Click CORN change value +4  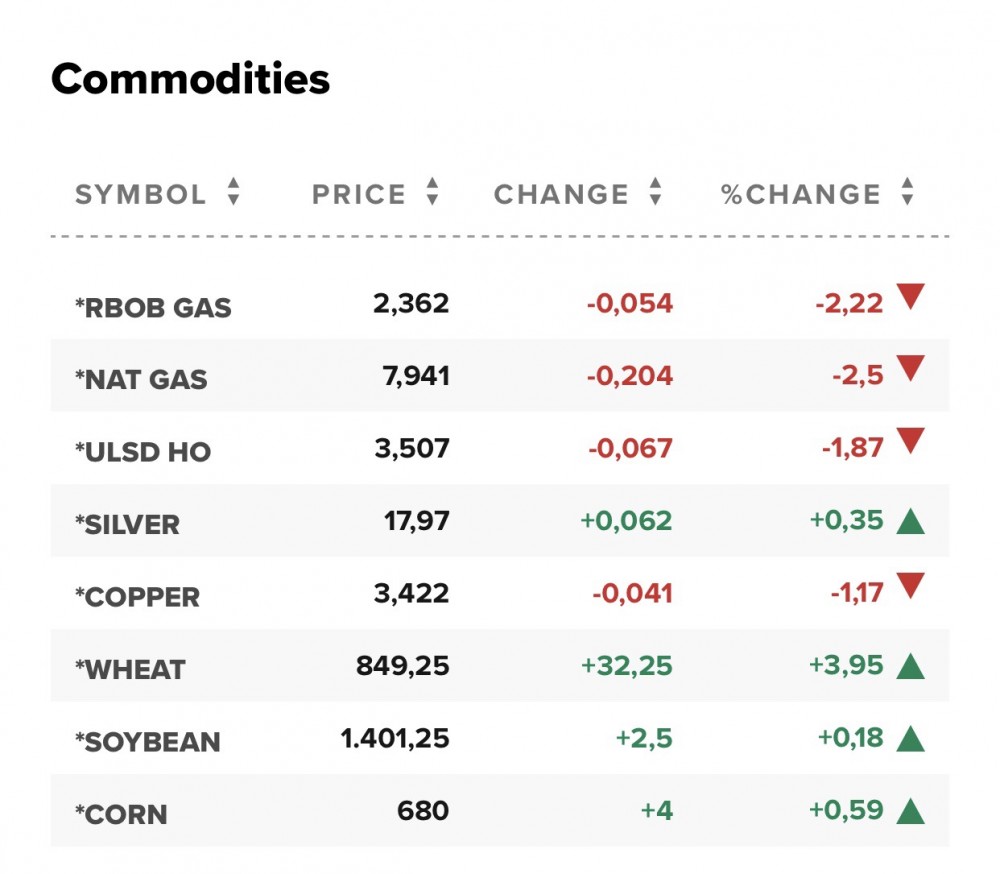656,810
